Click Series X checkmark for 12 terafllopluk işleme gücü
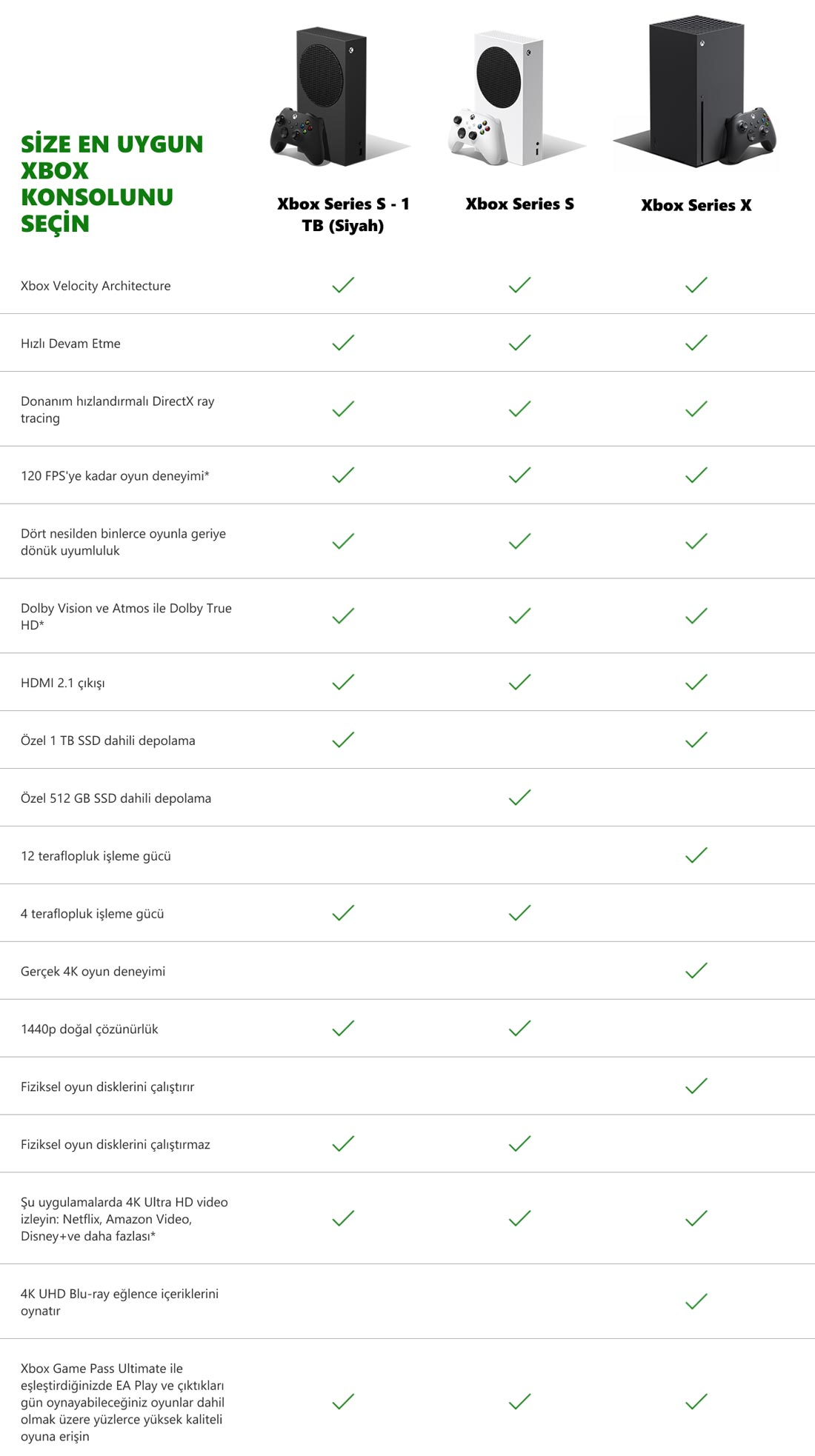Image resolution: width=815 pixels, height=1456 pixels. click(696, 855)
